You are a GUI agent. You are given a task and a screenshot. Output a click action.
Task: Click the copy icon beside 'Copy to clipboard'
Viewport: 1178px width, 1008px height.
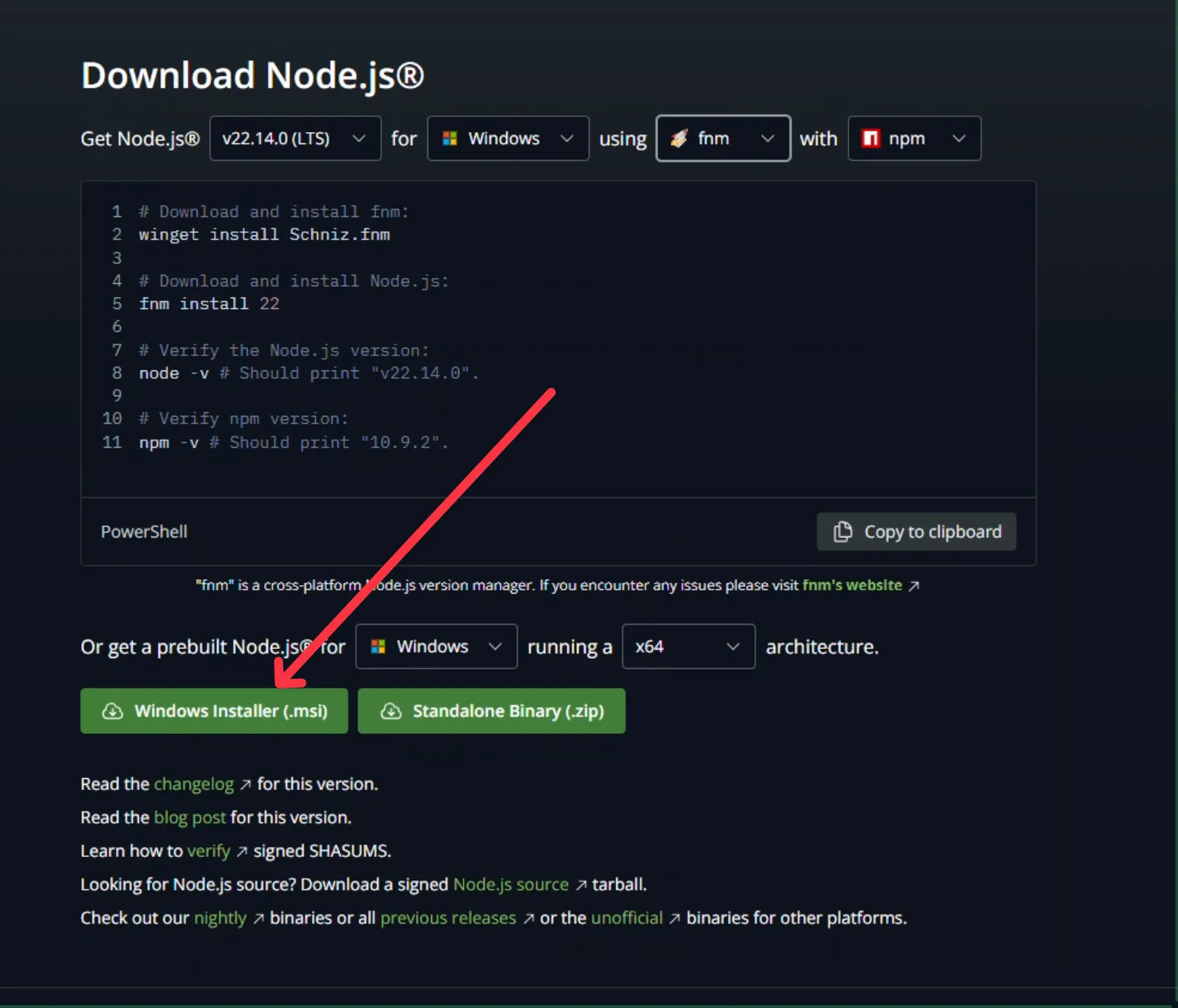click(x=843, y=531)
